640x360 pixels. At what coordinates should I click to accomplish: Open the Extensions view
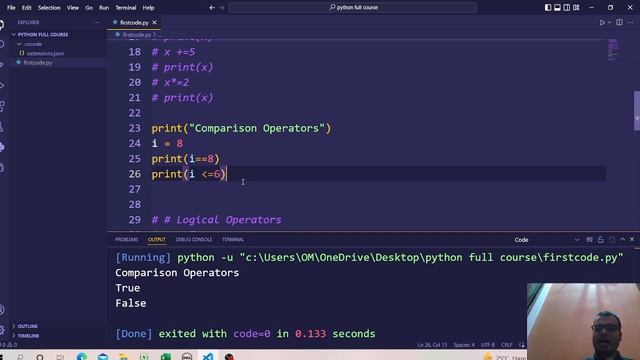2,106
